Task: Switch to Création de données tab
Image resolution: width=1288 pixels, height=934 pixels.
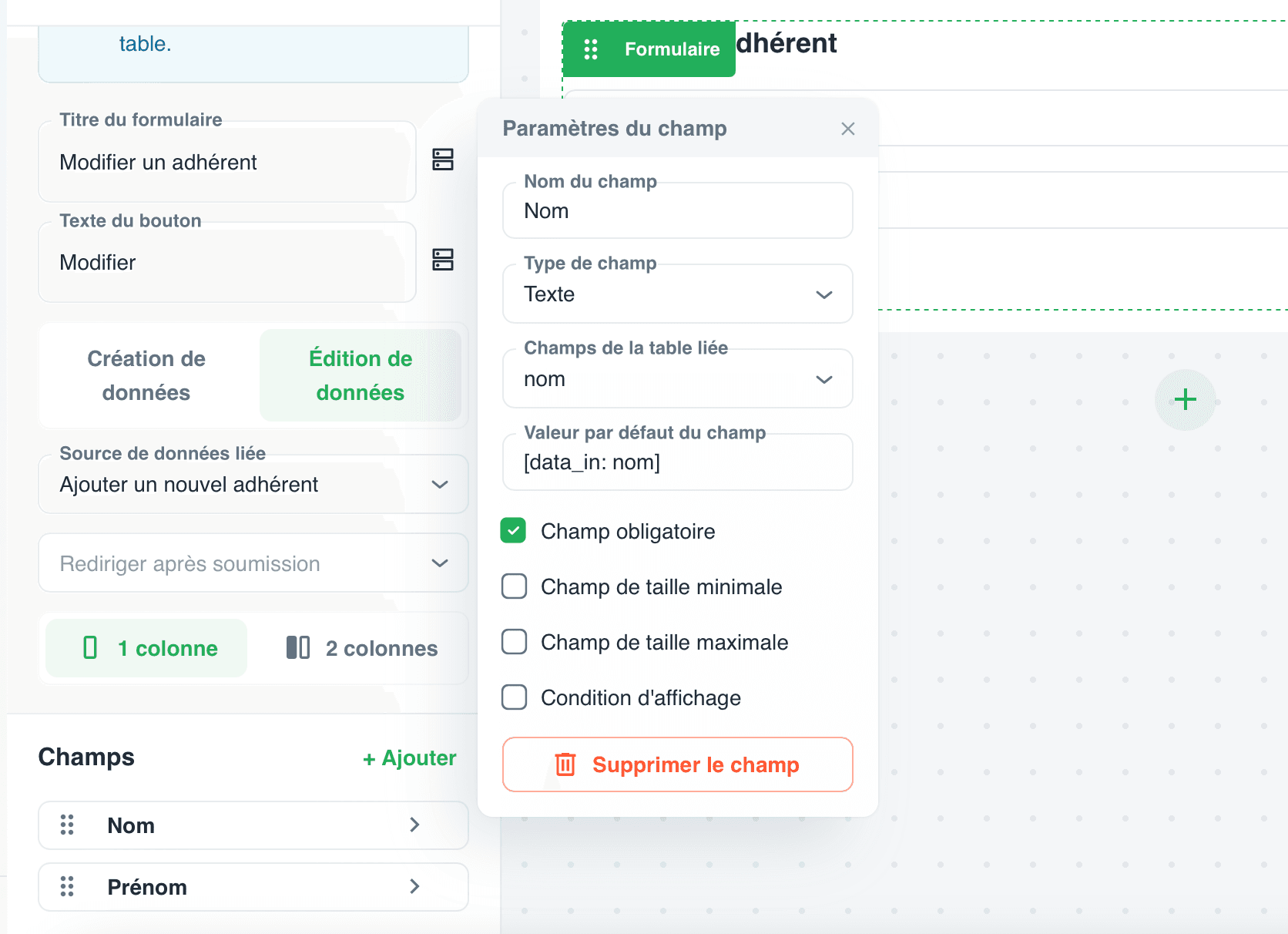Action: click(x=146, y=375)
